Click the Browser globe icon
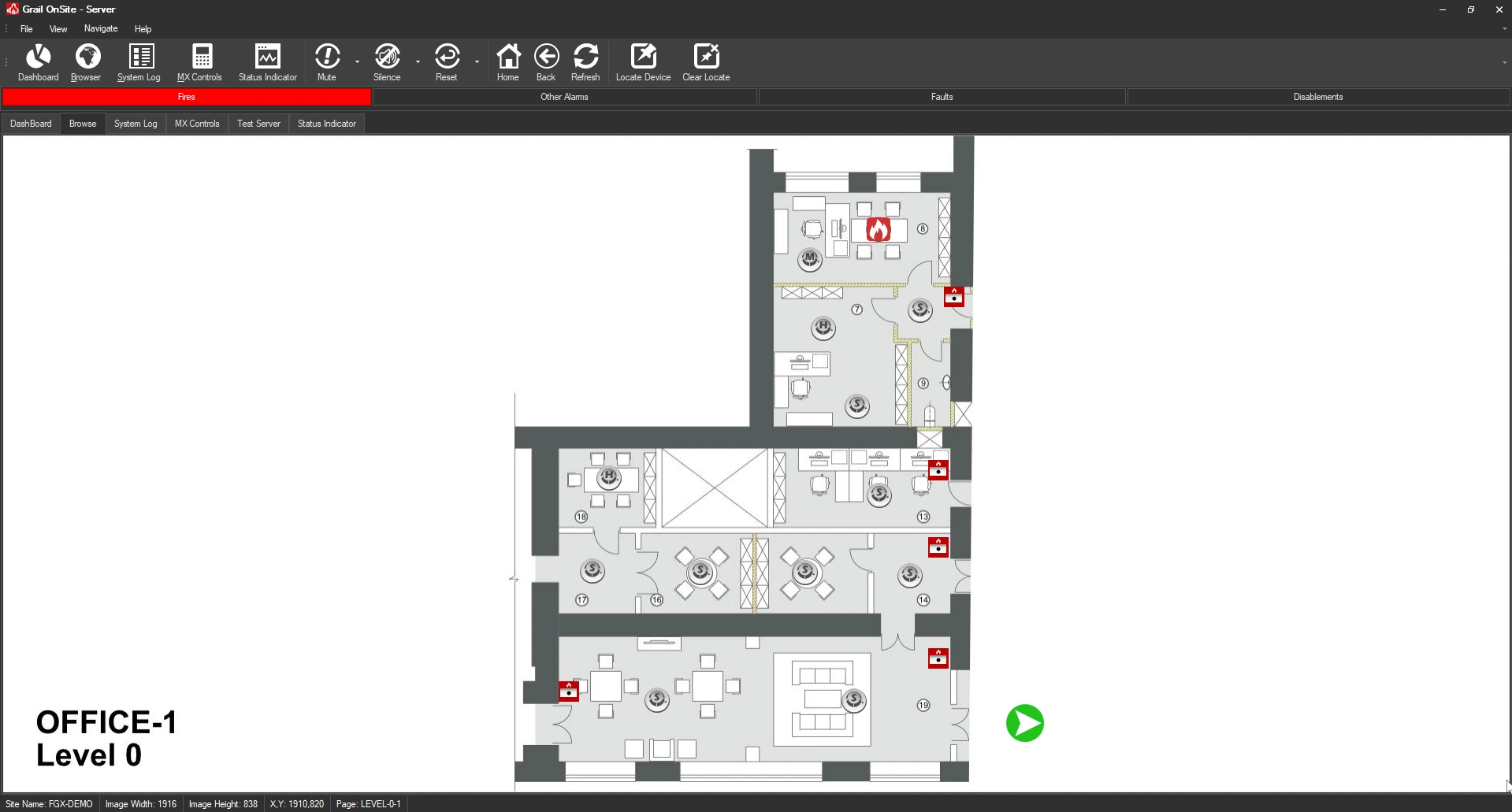 pos(87,61)
